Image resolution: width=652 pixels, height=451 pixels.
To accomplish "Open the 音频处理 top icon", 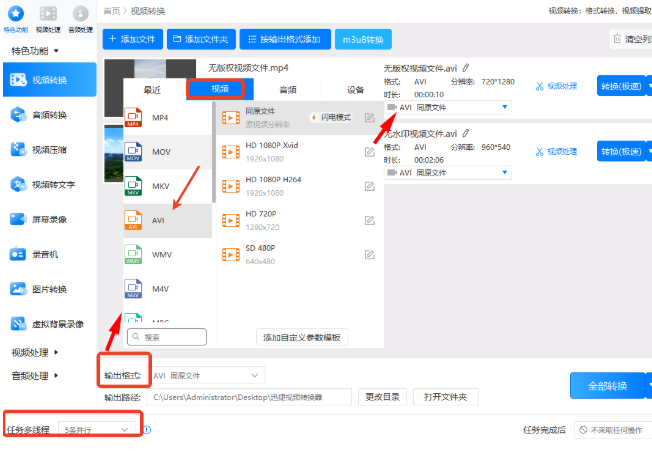I will pos(81,13).
